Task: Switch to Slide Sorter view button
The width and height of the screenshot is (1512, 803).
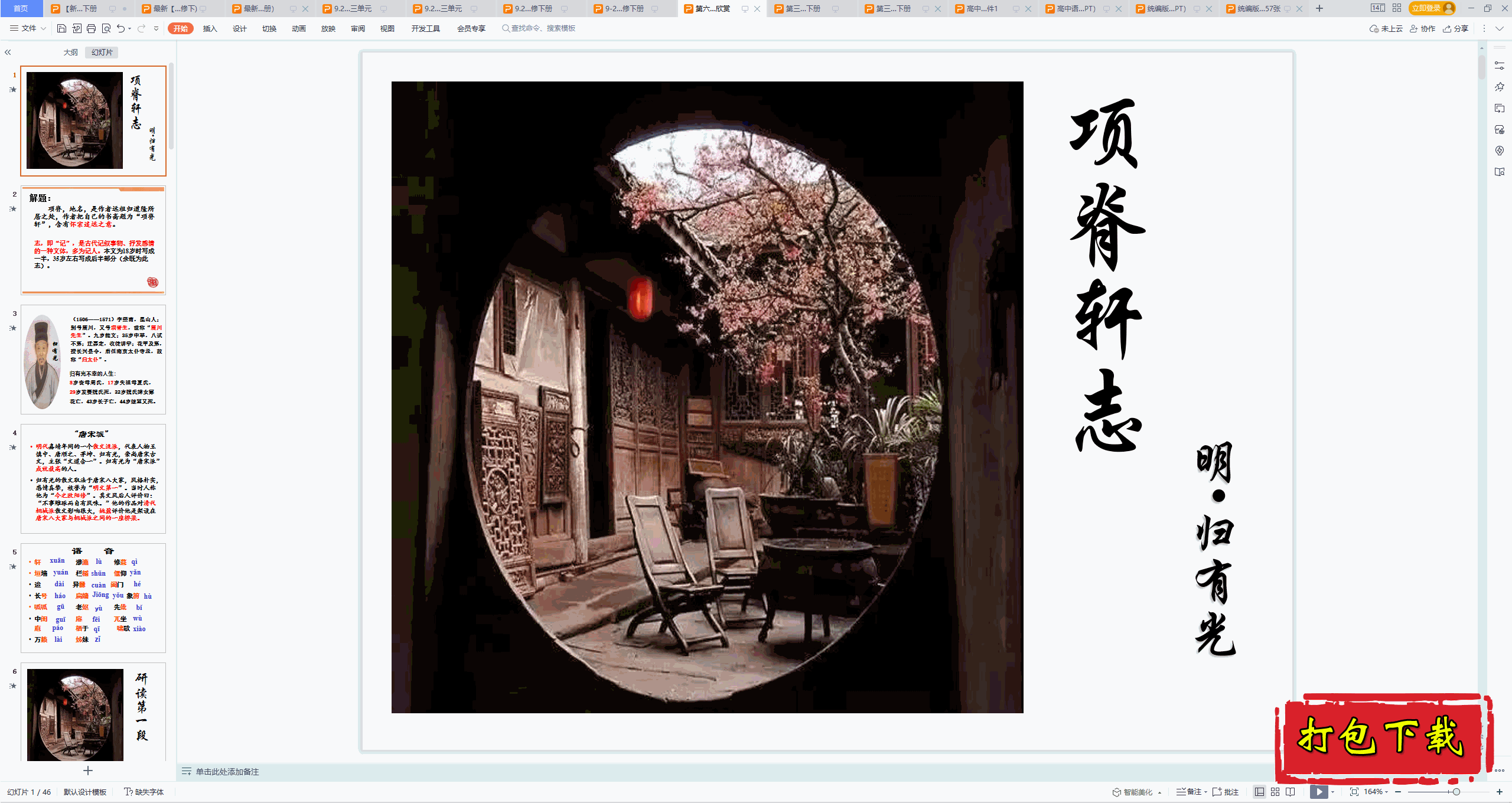Action: 1275,792
